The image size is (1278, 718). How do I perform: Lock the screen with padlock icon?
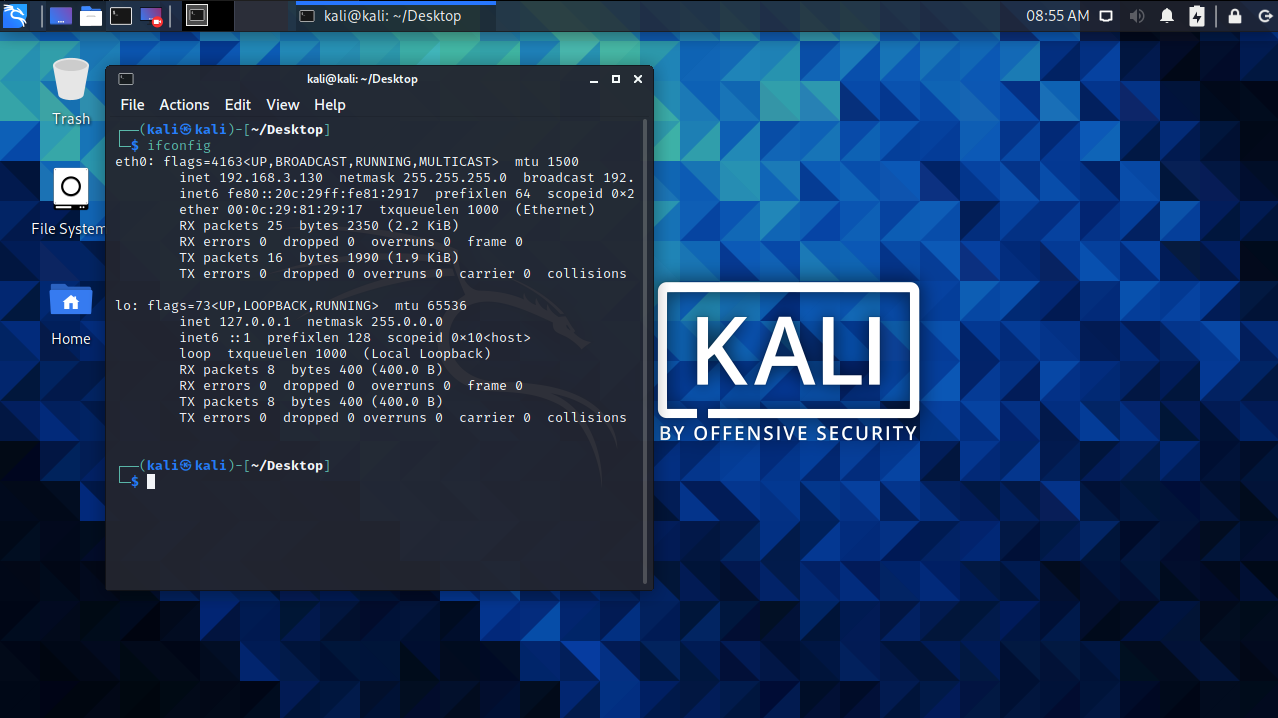click(x=1235, y=16)
